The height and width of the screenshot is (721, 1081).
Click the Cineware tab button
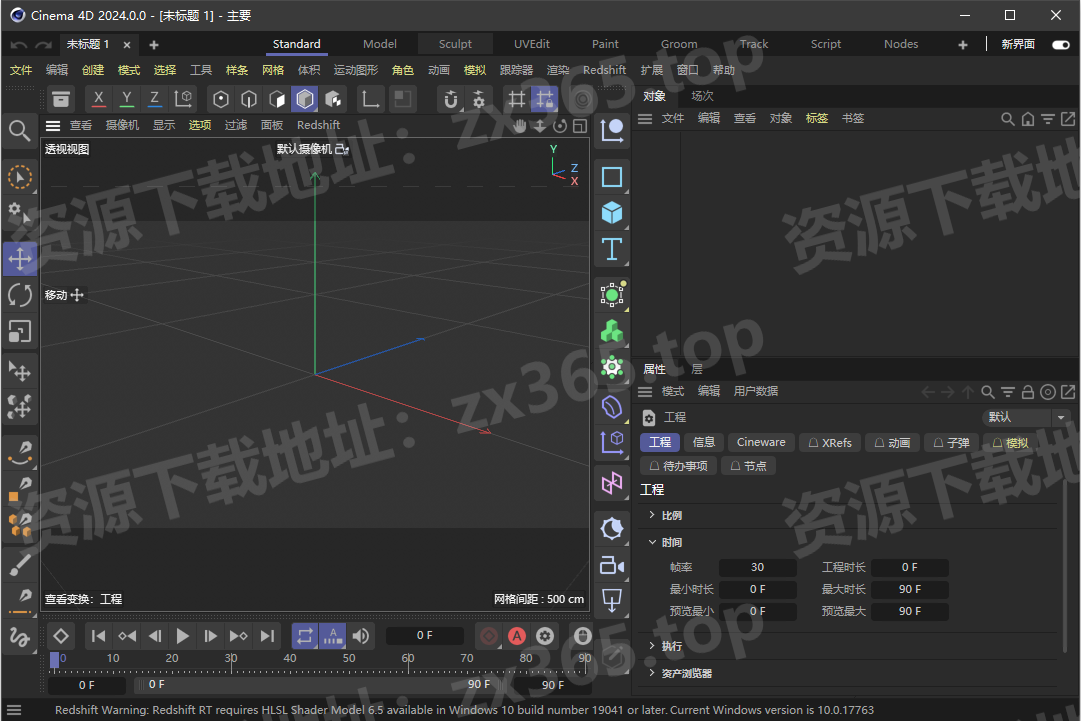(761, 443)
